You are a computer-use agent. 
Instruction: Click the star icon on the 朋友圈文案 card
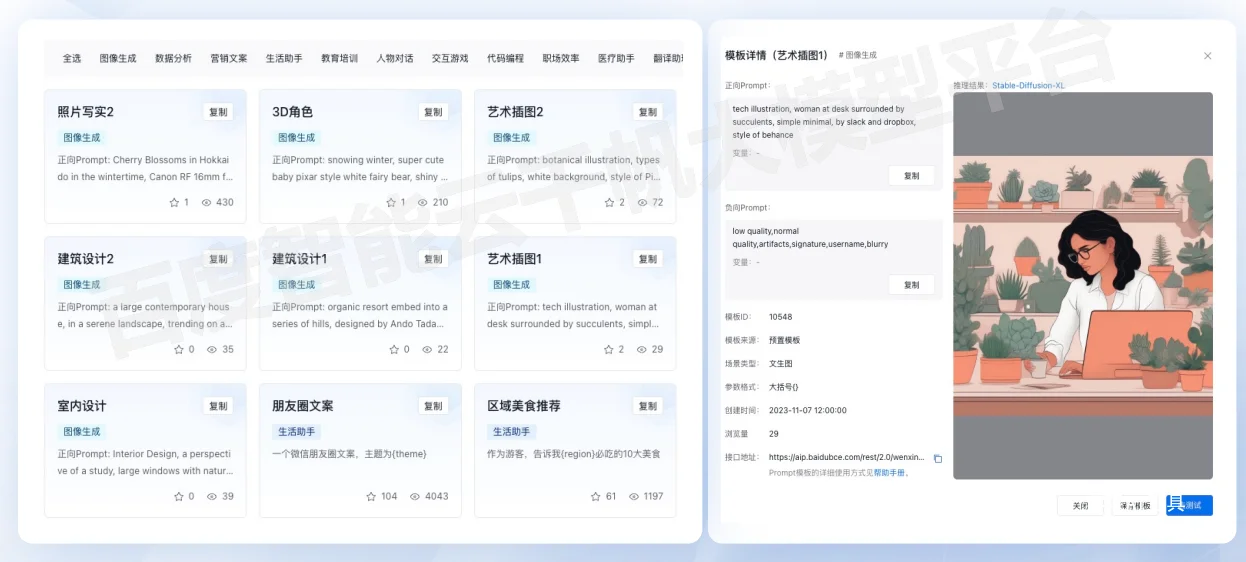point(371,496)
